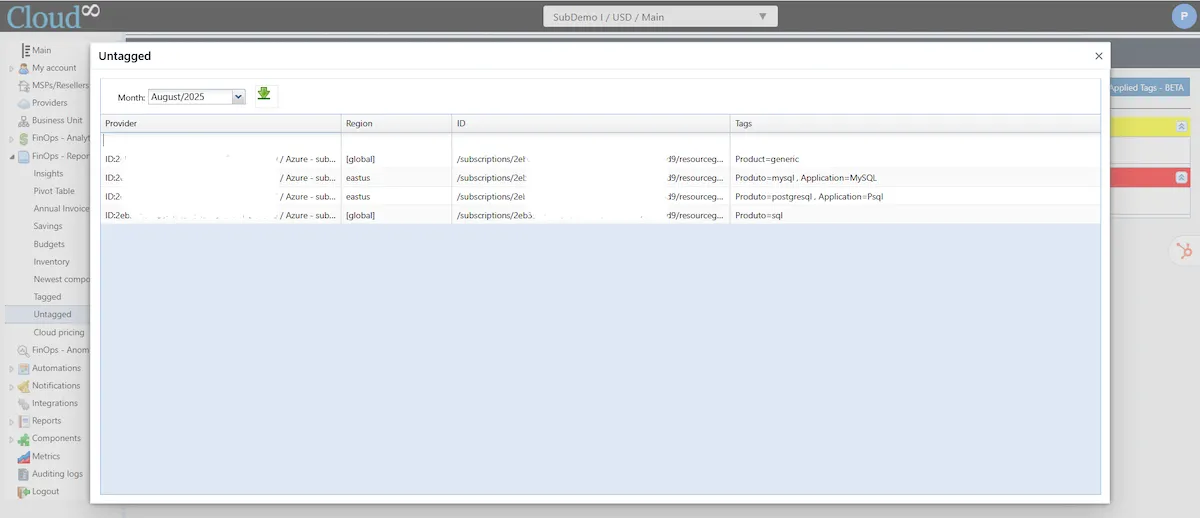Screen dimensions: 1200x518
Task: Click the Applied Tags - BETA button
Action: pos(1147,88)
